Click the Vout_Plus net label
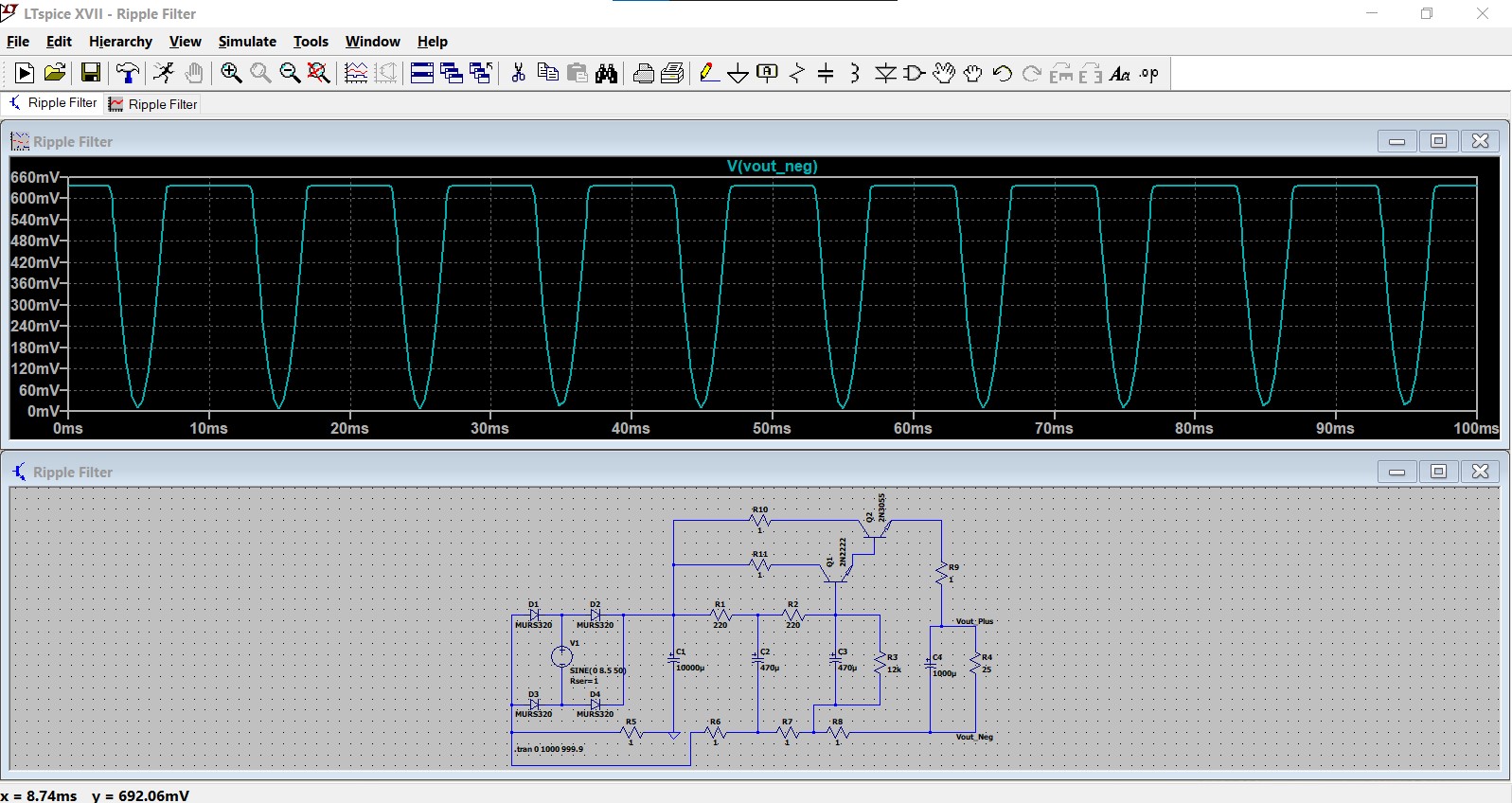Image resolution: width=1512 pixels, height=803 pixels. click(x=974, y=622)
